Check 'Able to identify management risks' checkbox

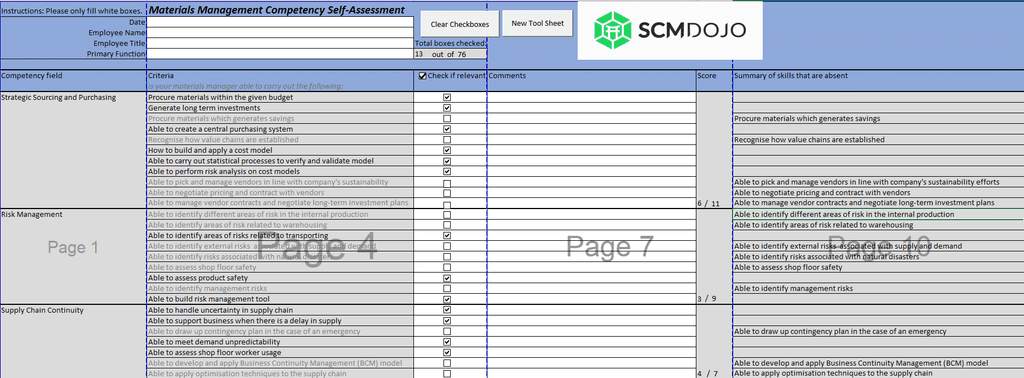[447, 289]
